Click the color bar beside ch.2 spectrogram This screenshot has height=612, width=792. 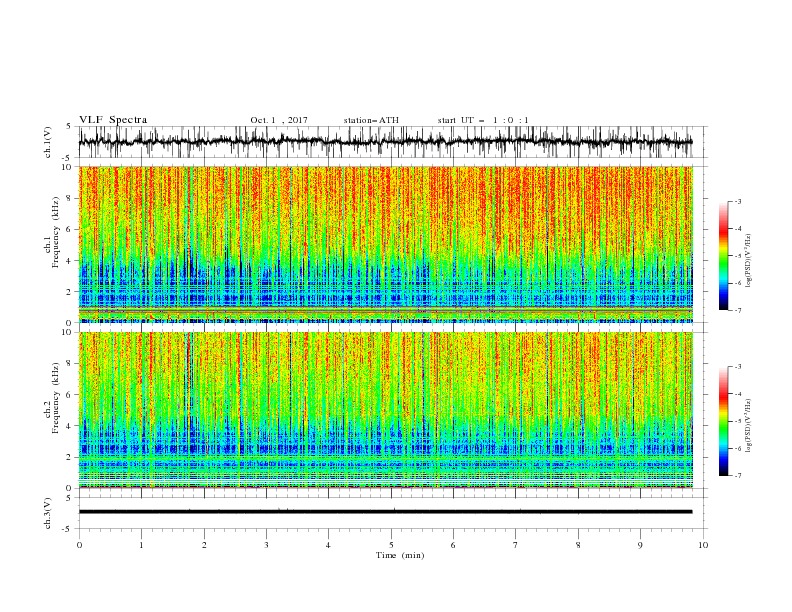(723, 421)
